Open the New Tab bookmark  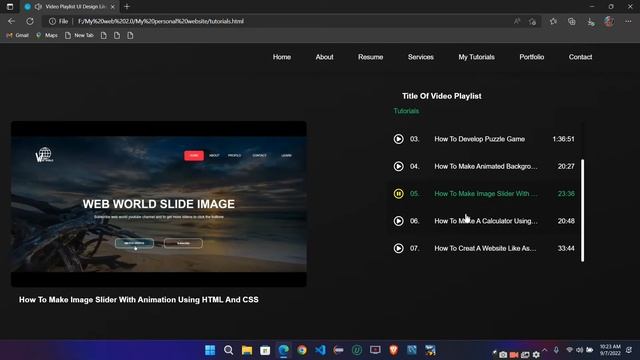point(79,36)
